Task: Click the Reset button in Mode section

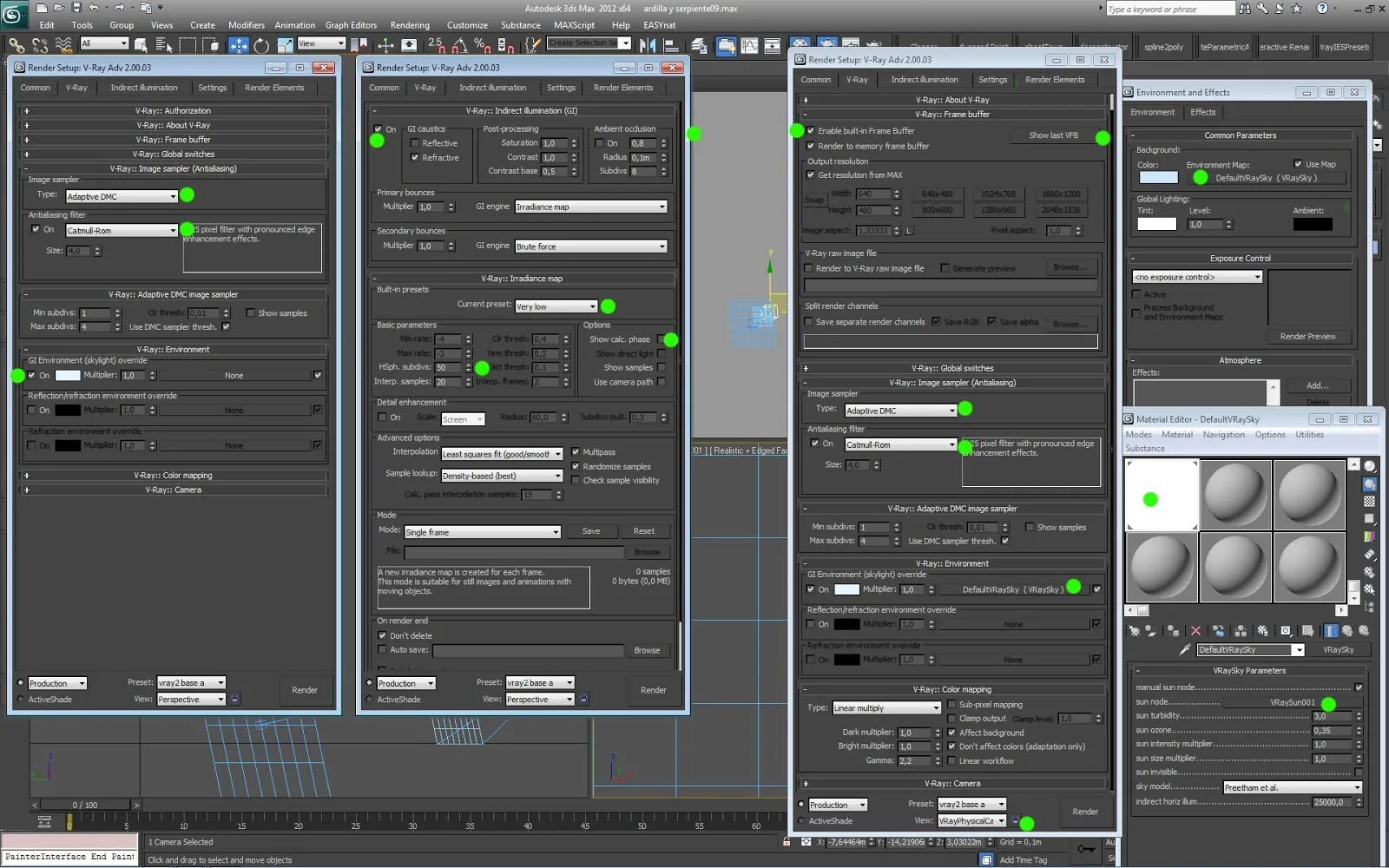Action: coord(644,531)
